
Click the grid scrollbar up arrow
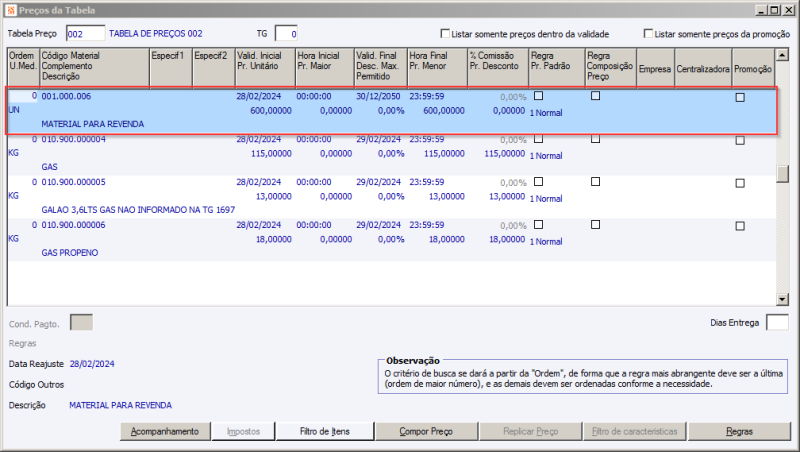pos(783,54)
